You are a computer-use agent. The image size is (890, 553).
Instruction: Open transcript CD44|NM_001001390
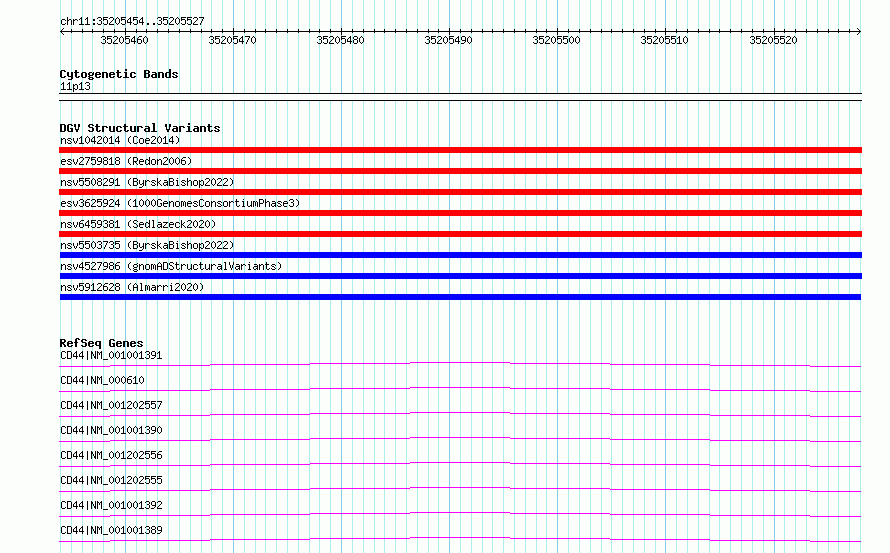(111, 430)
